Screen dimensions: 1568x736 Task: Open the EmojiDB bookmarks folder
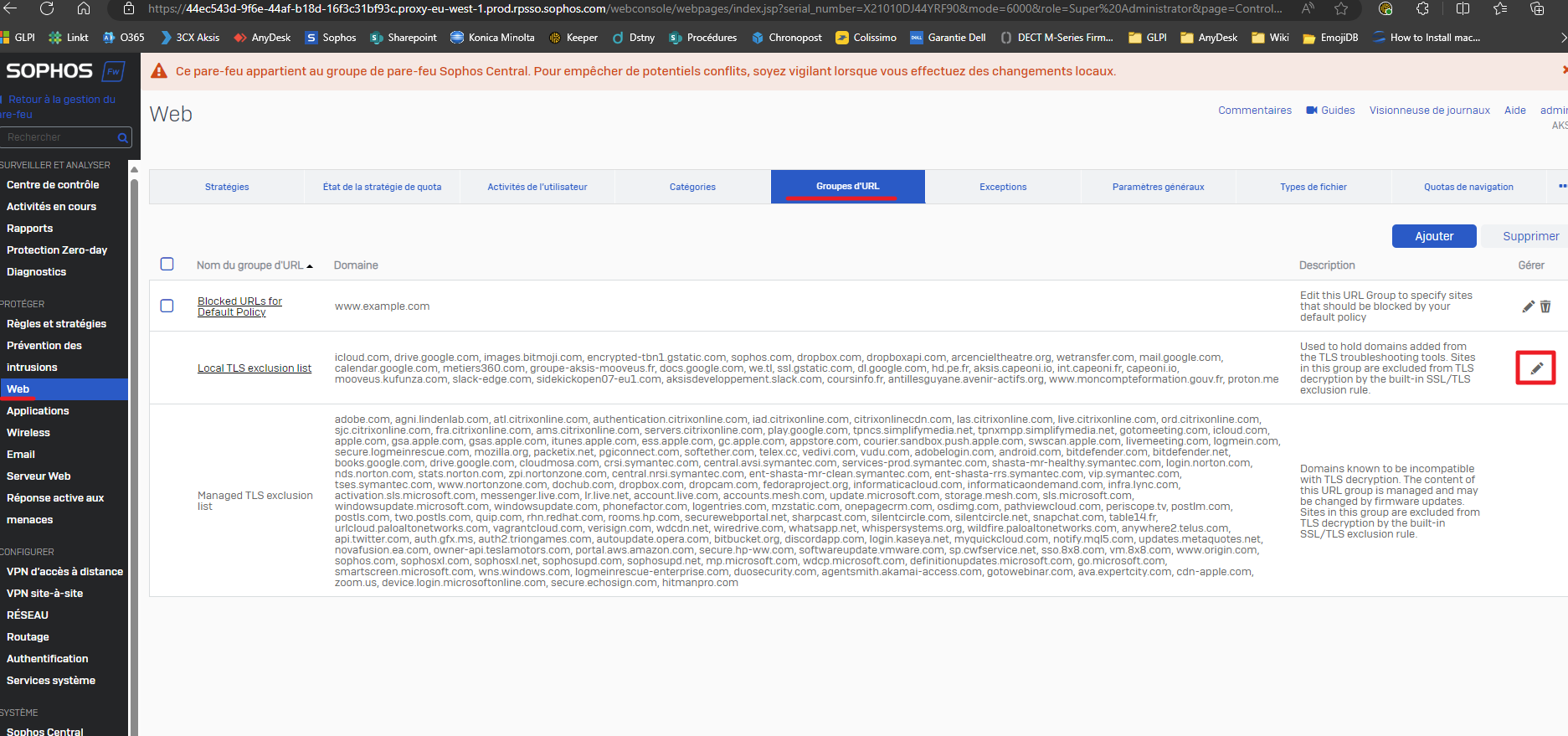(1330, 38)
